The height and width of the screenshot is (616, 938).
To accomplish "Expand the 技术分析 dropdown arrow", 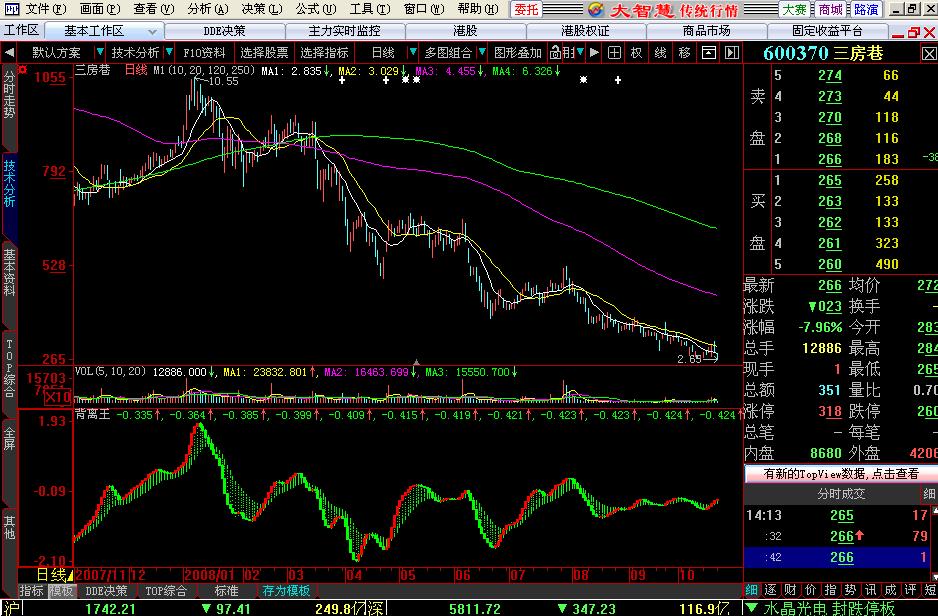I will [x=169, y=52].
